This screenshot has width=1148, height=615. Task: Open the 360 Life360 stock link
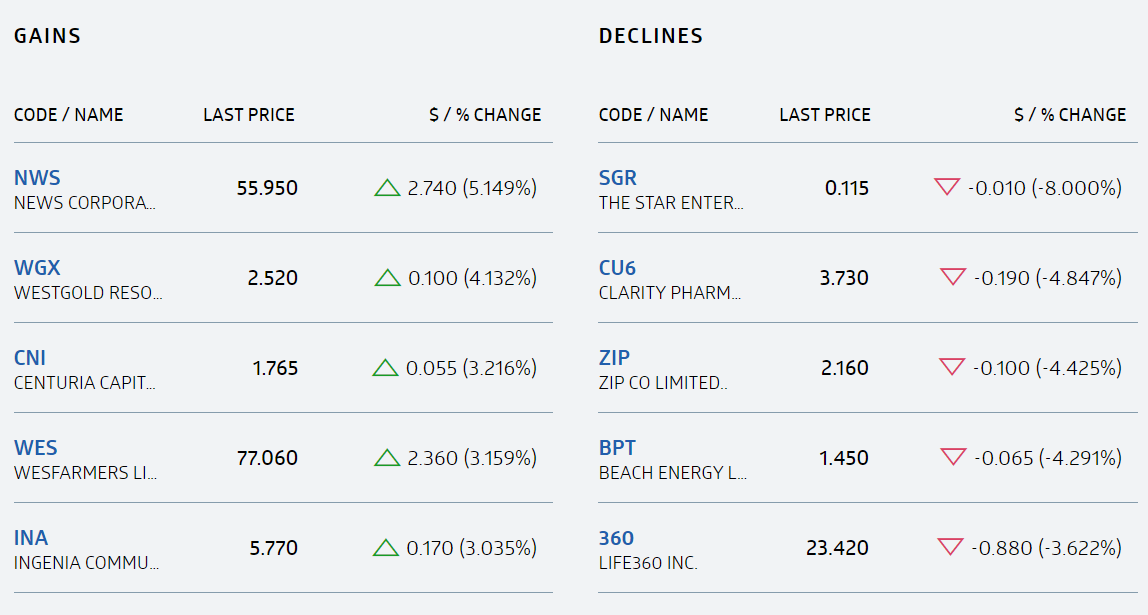[x=616, y=538]
